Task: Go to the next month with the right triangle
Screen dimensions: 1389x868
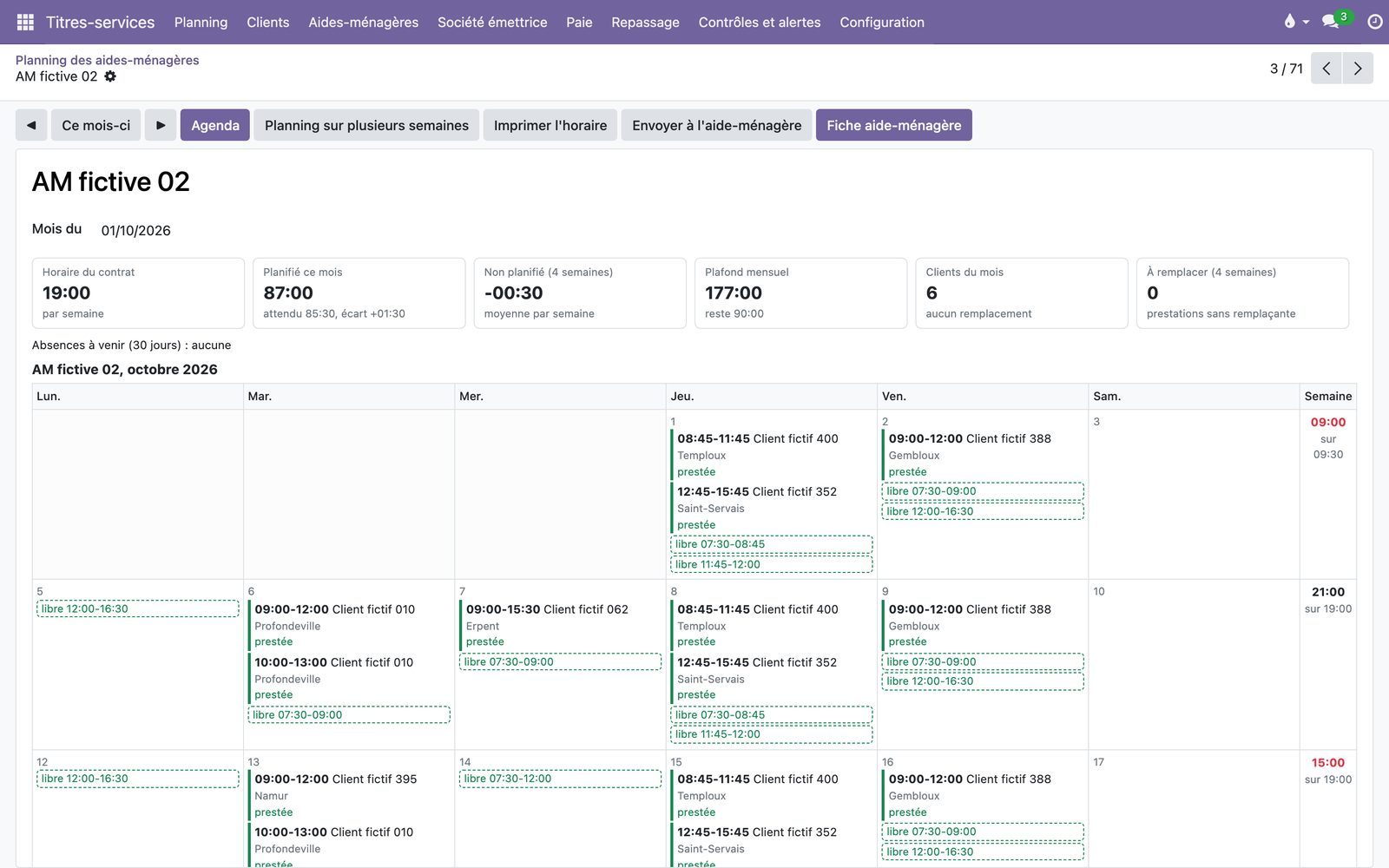Action: (161, 125)
